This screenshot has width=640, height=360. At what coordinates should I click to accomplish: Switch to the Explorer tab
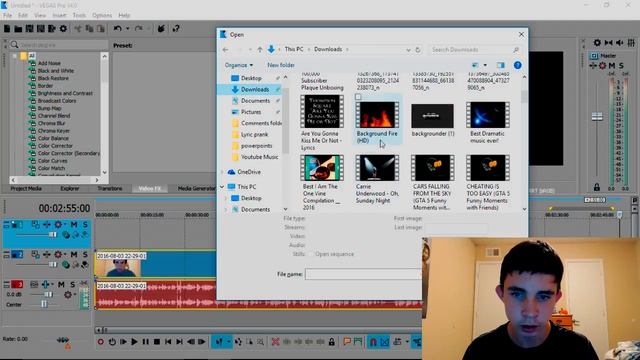click(x=70, y=189)
